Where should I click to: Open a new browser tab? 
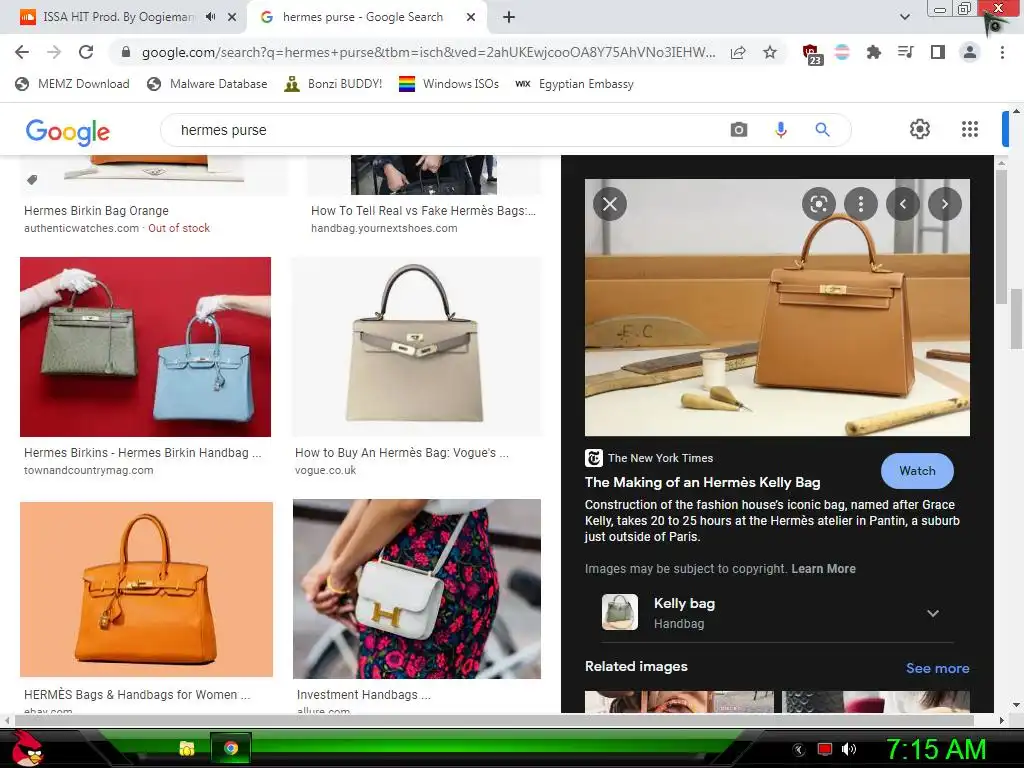(509, 17)
